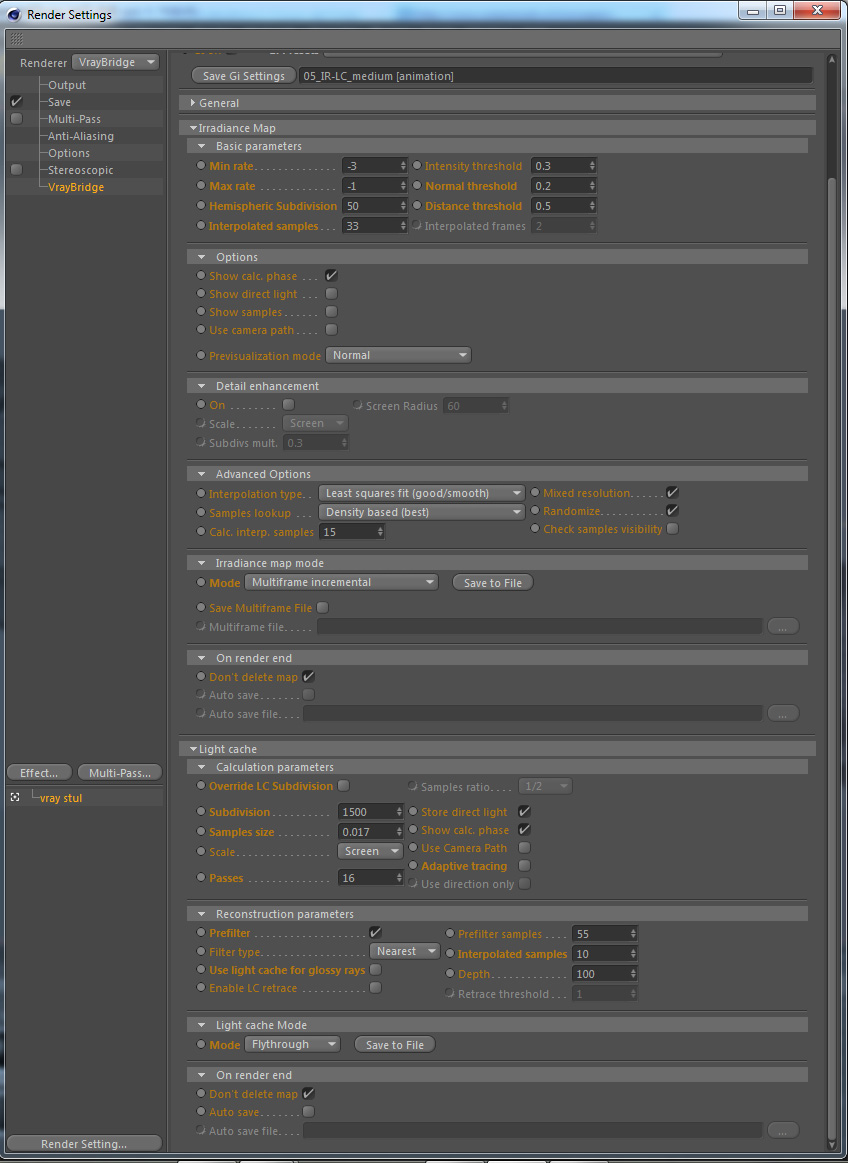
Task: Click Min rate stepper arrows
Action: tap(403, 166)
